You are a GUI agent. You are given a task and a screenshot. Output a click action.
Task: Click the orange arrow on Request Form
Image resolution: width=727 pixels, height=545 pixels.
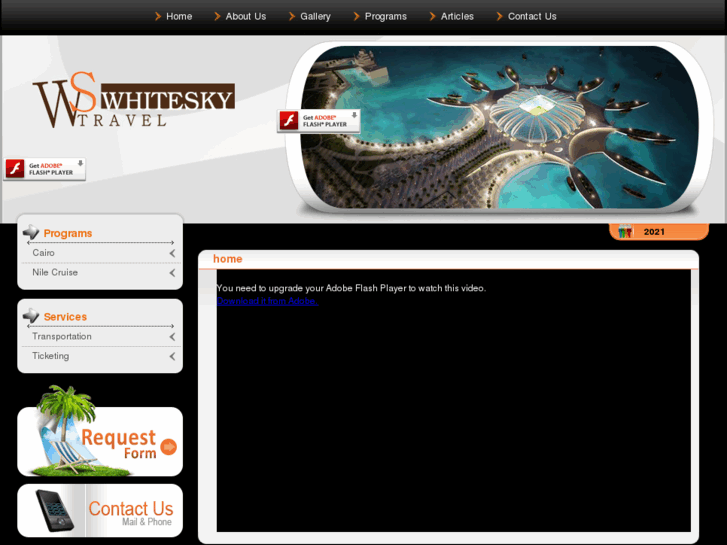pyautogui.click(x=169, y=447)
